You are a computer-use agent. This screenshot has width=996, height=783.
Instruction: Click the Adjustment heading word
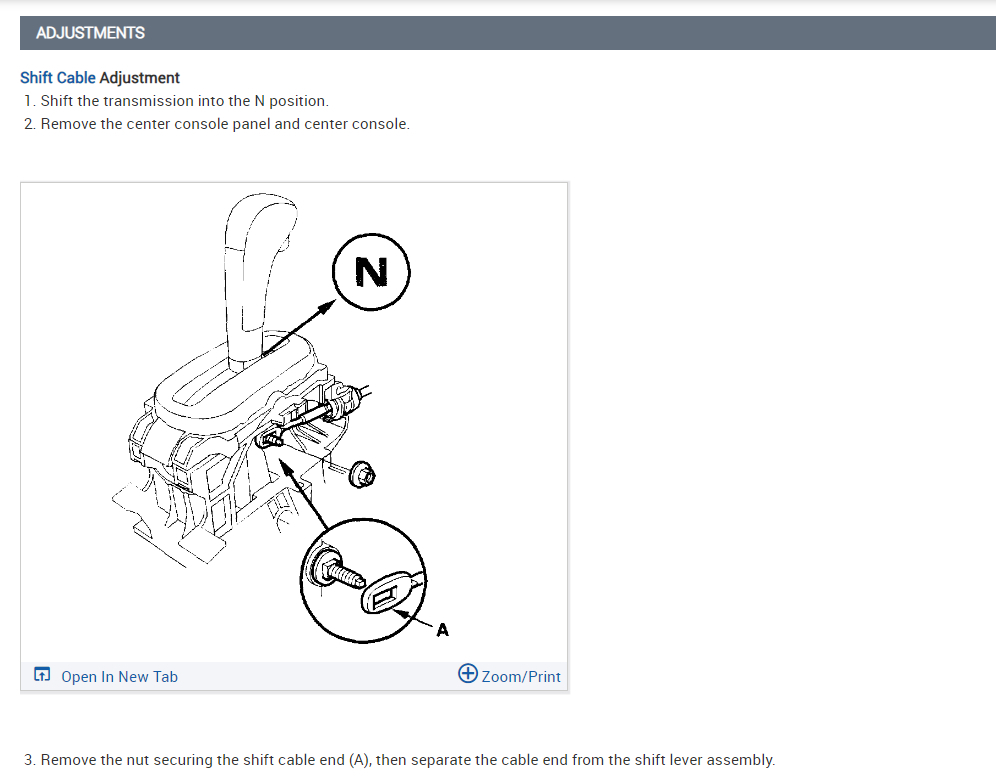point(140,77)
